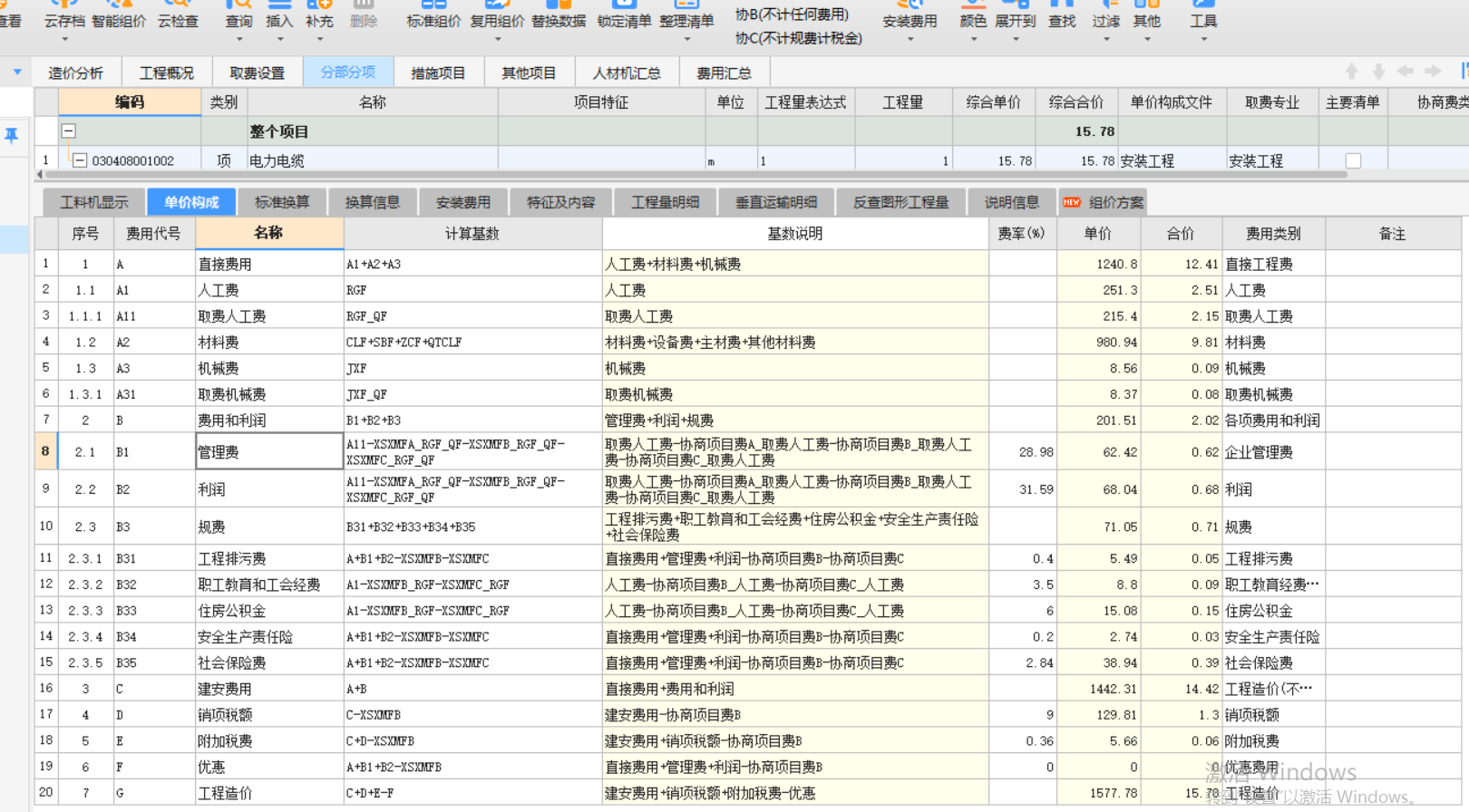Switch to the 人材机汇总 tab
Viewport: 1469px width, 812px height.
point(627,72)
